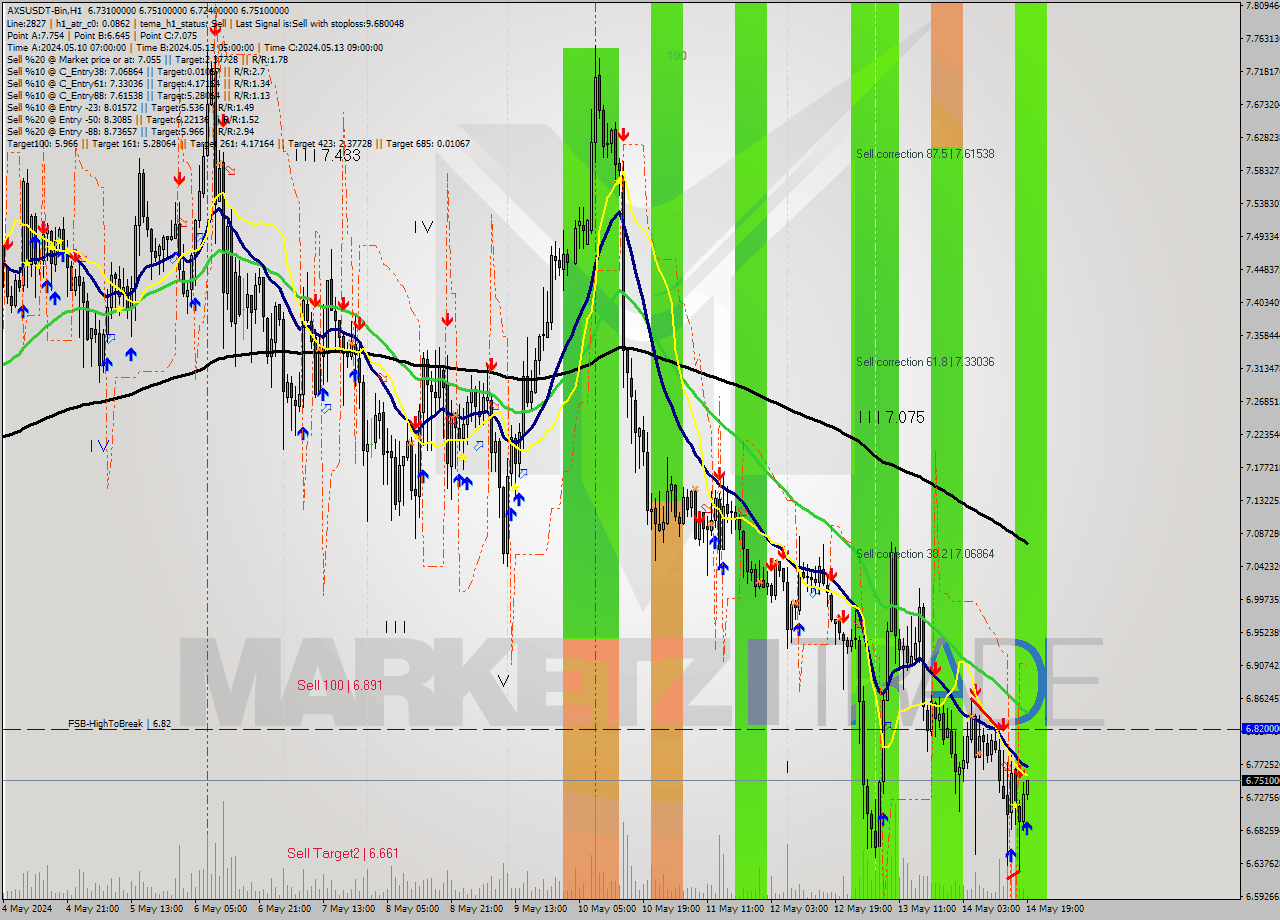Click the '6 May 21:00' time axis label
This screenshot has height=920, width=1280.
click(x=284, y=908)
